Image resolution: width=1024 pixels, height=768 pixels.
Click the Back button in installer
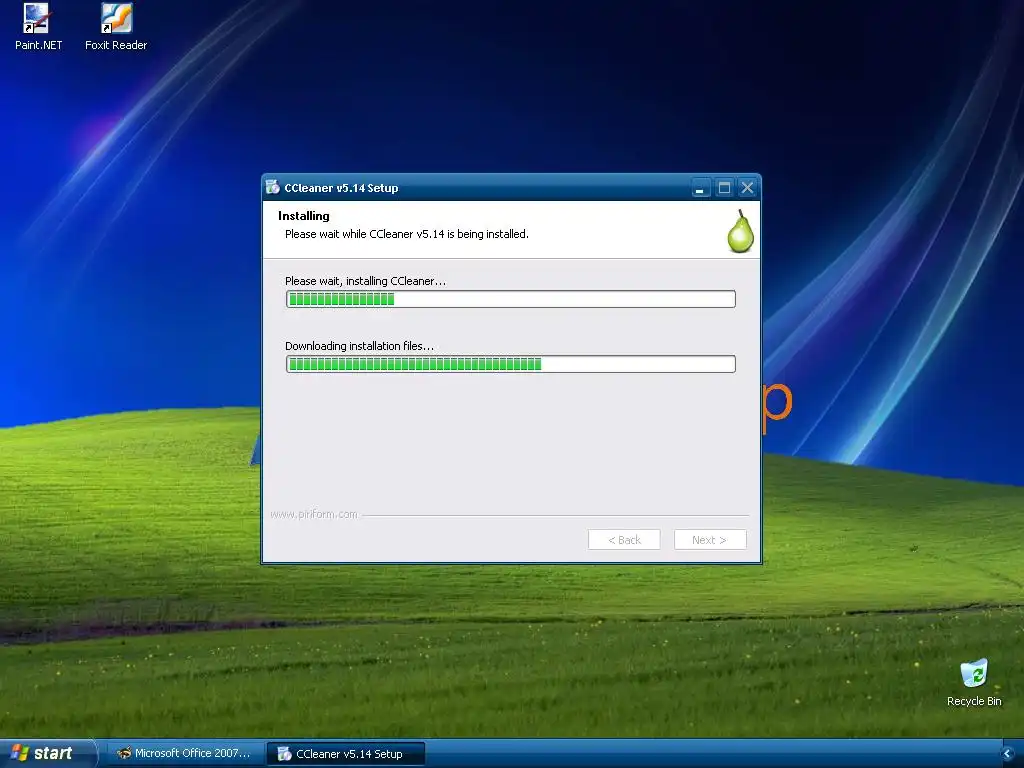(624, 539)
